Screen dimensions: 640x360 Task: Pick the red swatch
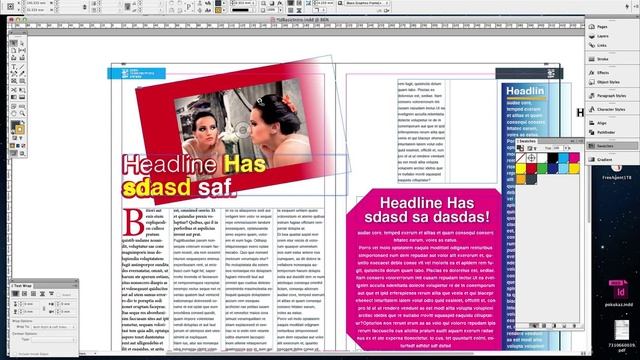[x=531, y=168]
